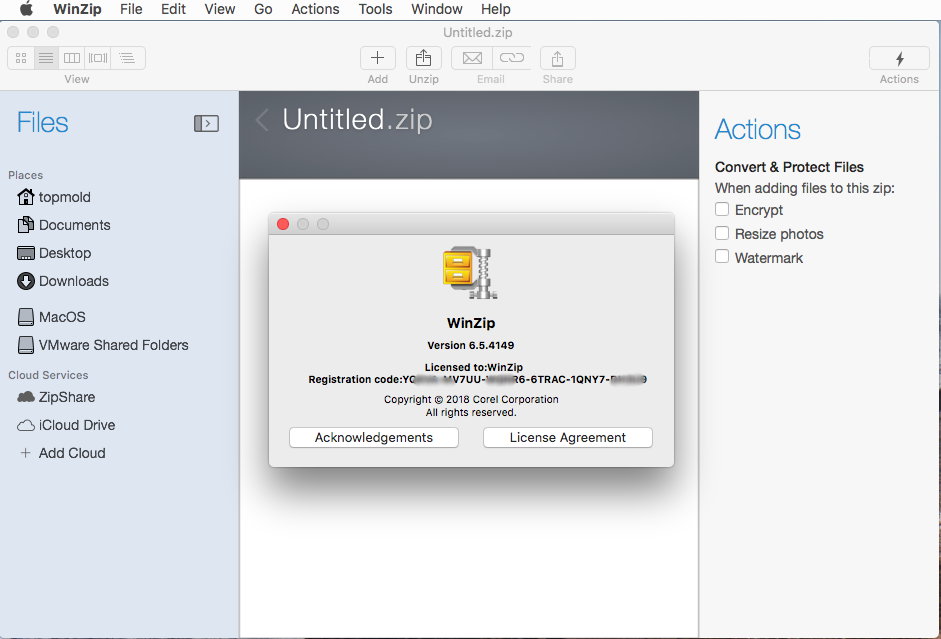Click the Version 6.5.4149 text
The width and height of the screenshot is (941, 639).
coord(470,345)
